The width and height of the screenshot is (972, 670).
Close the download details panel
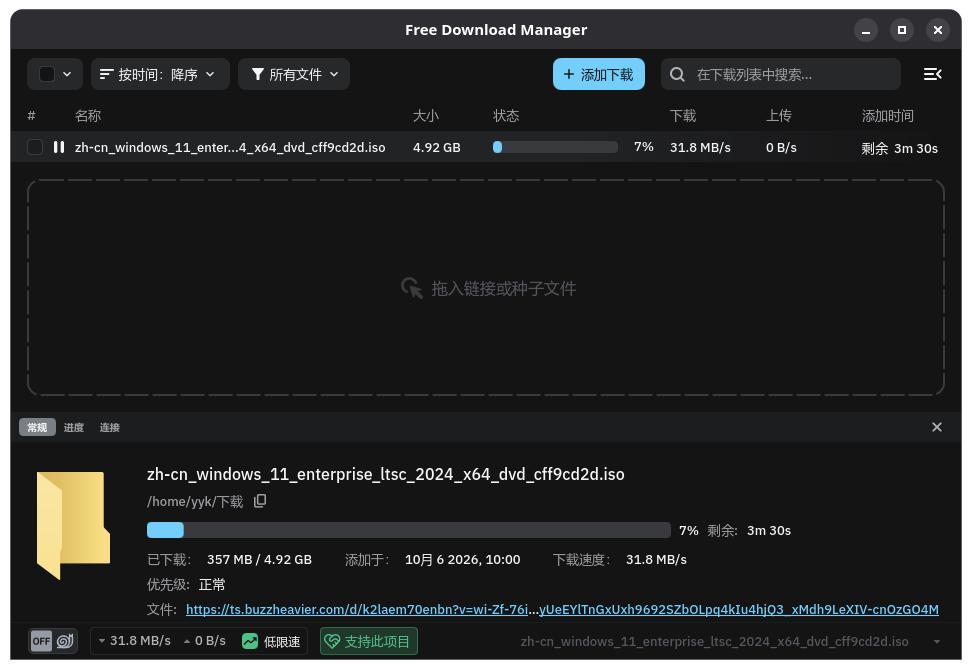(937, 427)
